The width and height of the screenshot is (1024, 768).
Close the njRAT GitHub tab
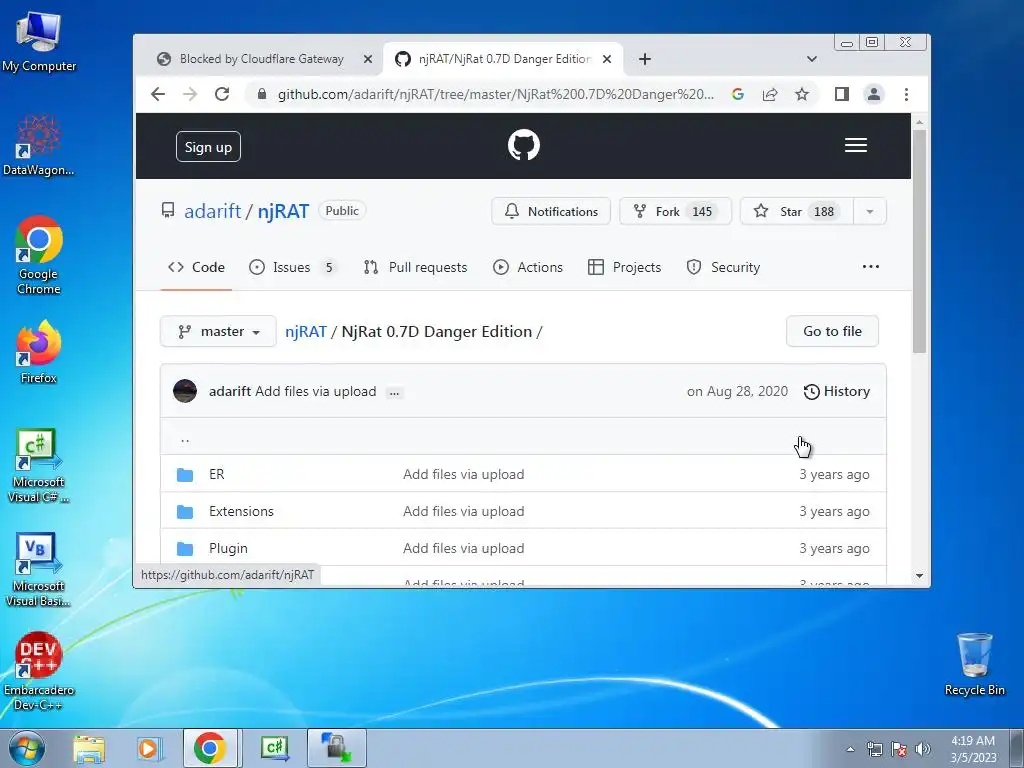(607, 59)
